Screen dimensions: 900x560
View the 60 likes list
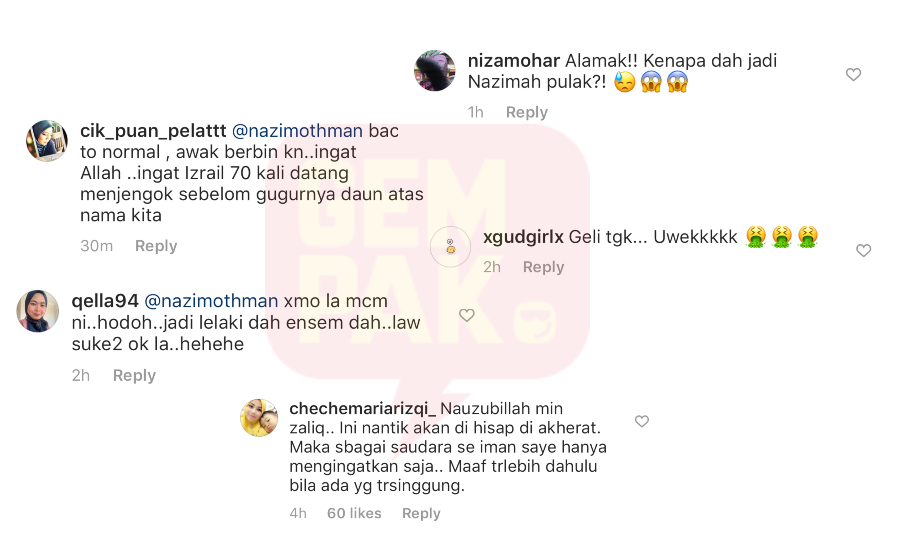354,513
